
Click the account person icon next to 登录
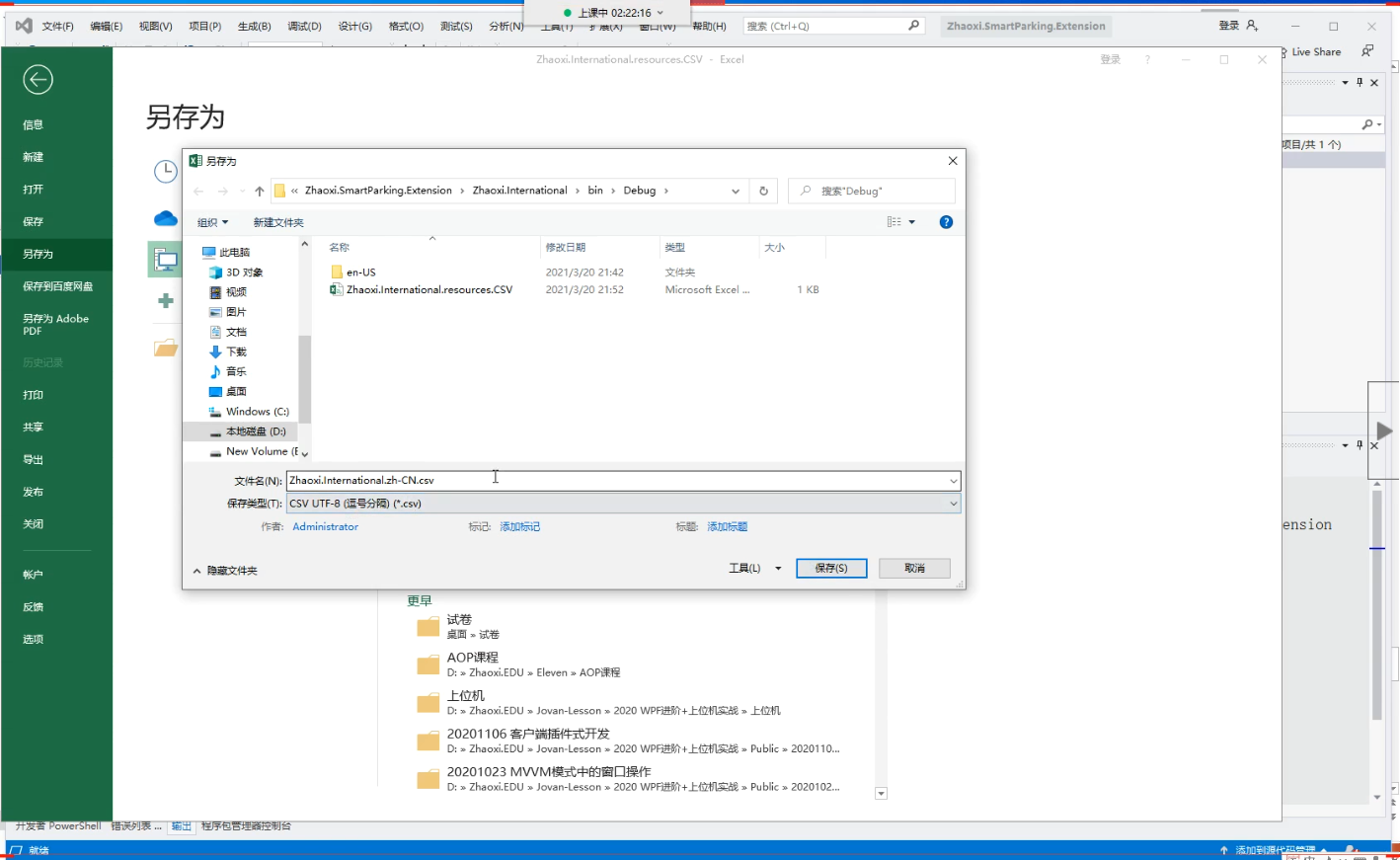1252,26
